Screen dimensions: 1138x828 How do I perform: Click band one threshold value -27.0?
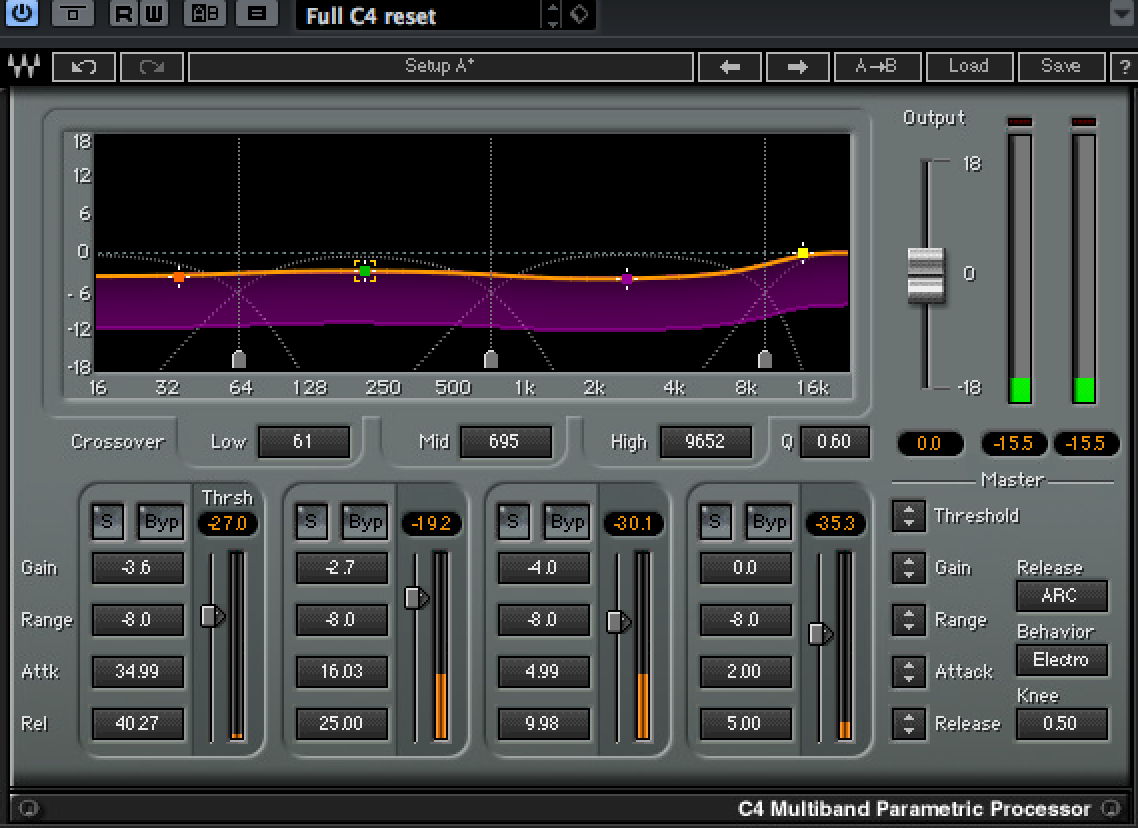tap(228, 523)
